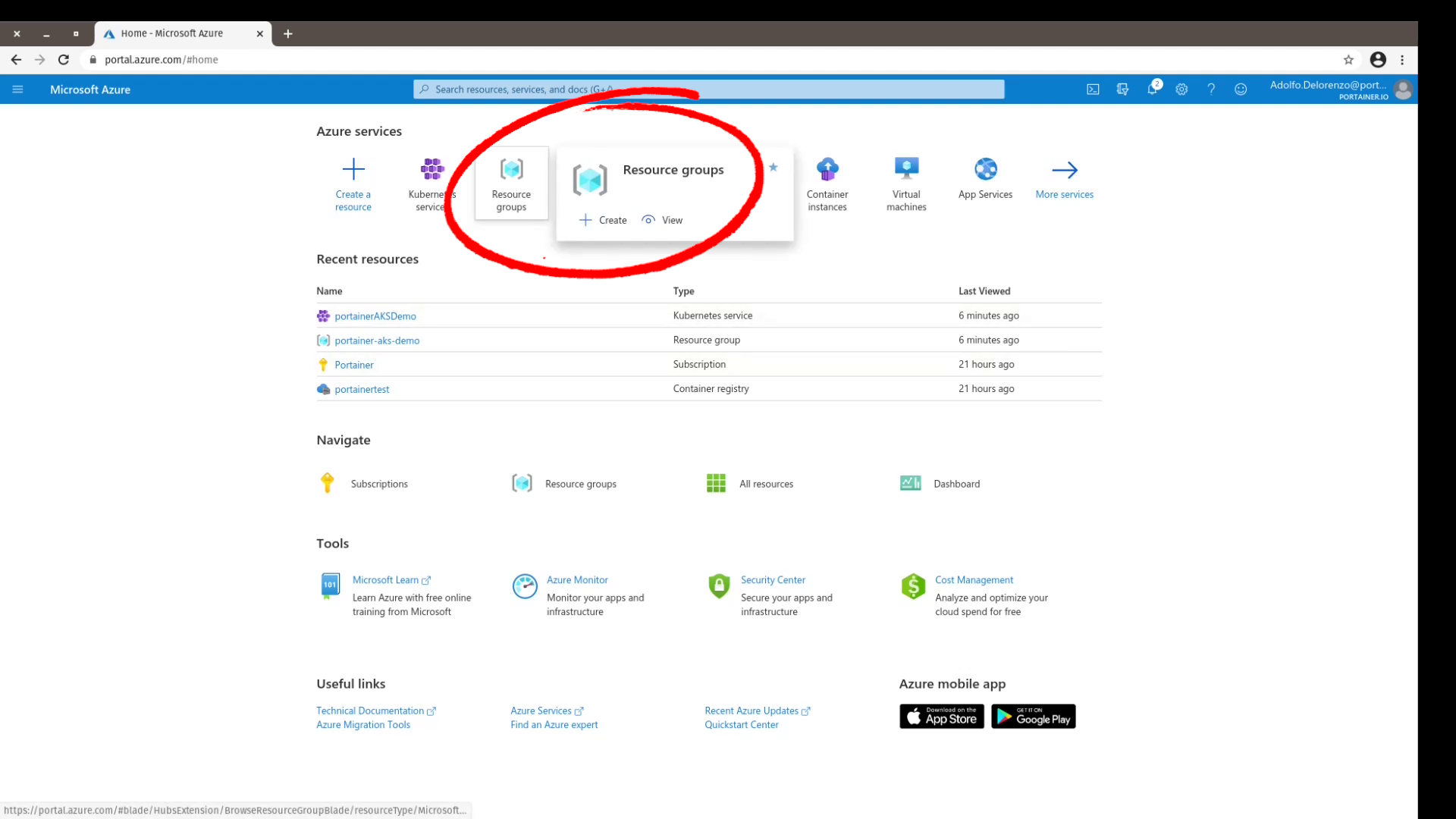
Task: Click the help question mark icon
Action: click(x=1211, y=89)
